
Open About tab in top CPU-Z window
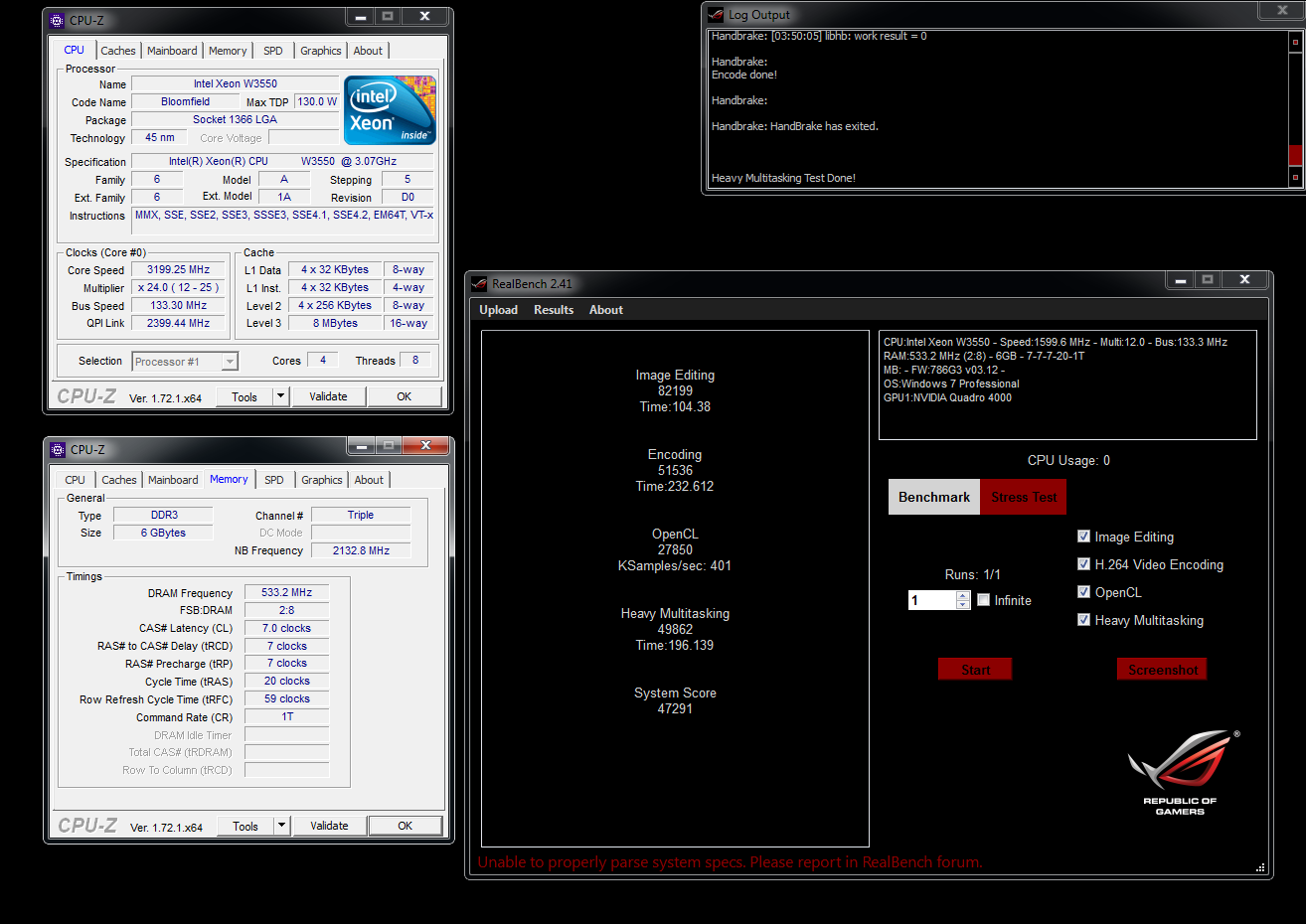pos(368,51)
